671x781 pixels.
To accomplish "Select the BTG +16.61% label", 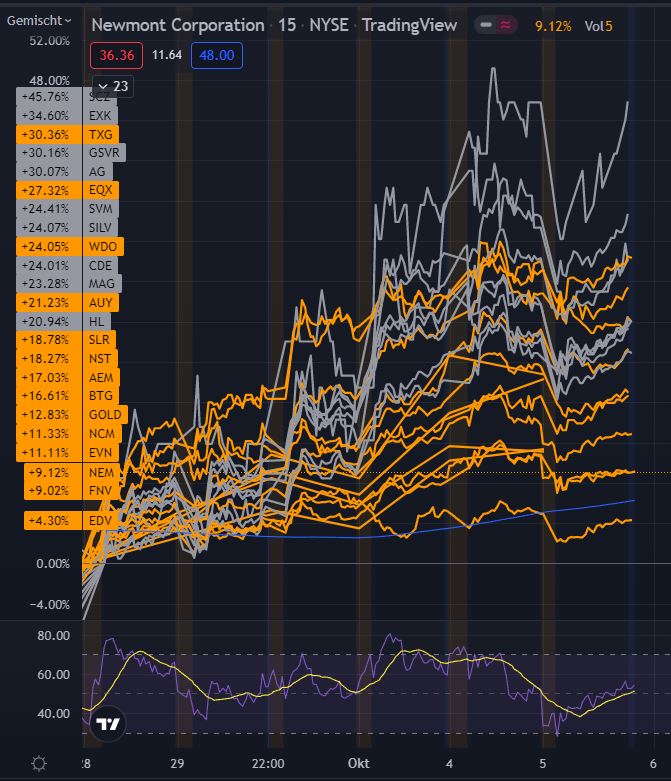I will click(x=67, y=395).
